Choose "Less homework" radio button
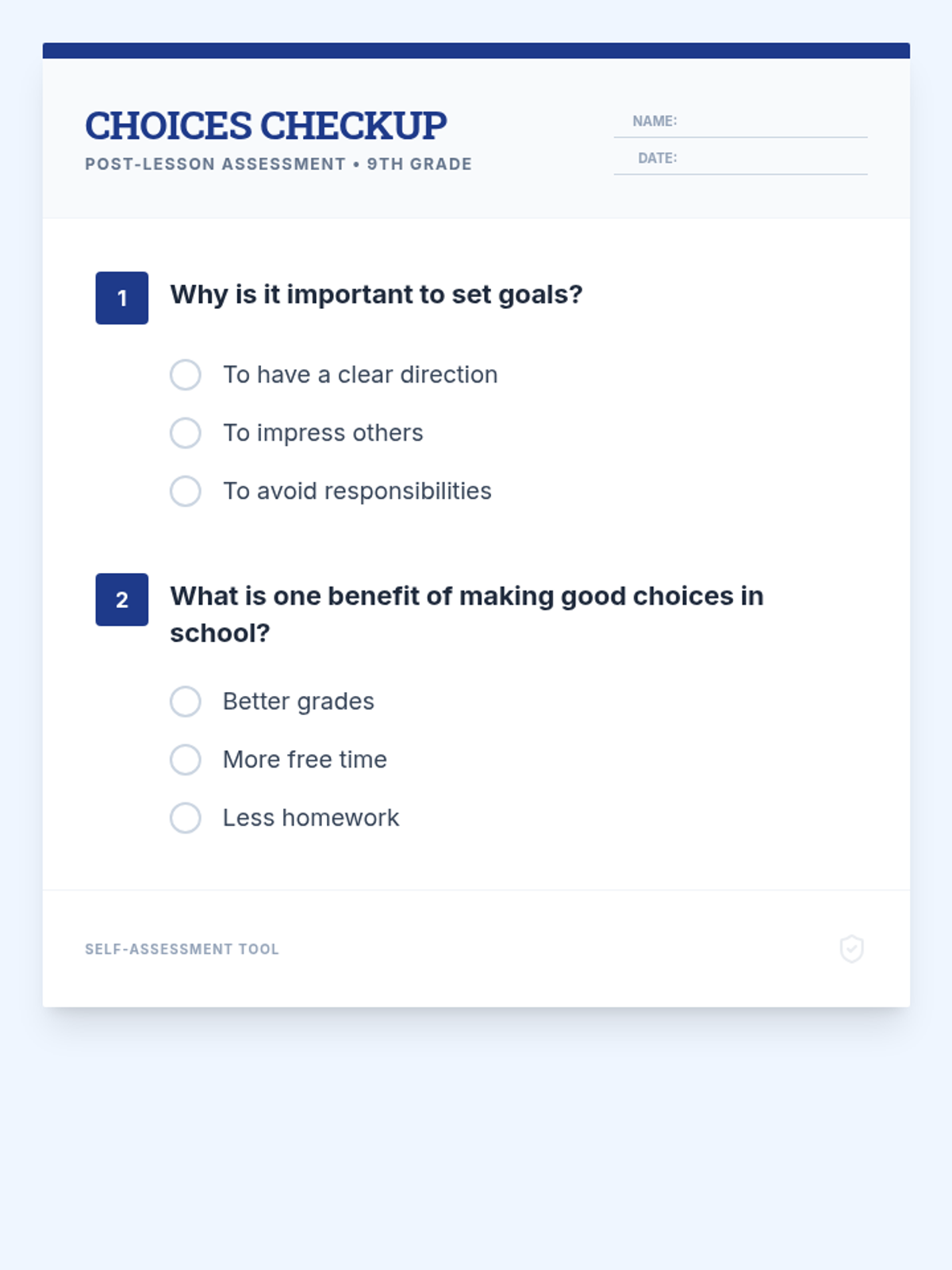 coord(185,818)
